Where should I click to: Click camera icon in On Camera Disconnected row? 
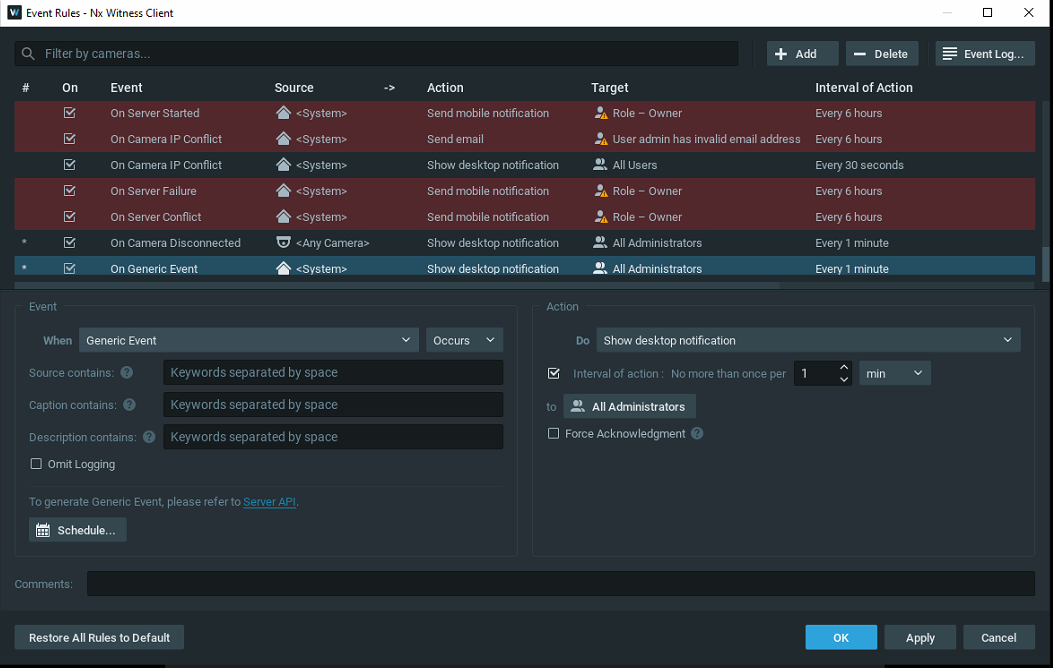point(284,243)
